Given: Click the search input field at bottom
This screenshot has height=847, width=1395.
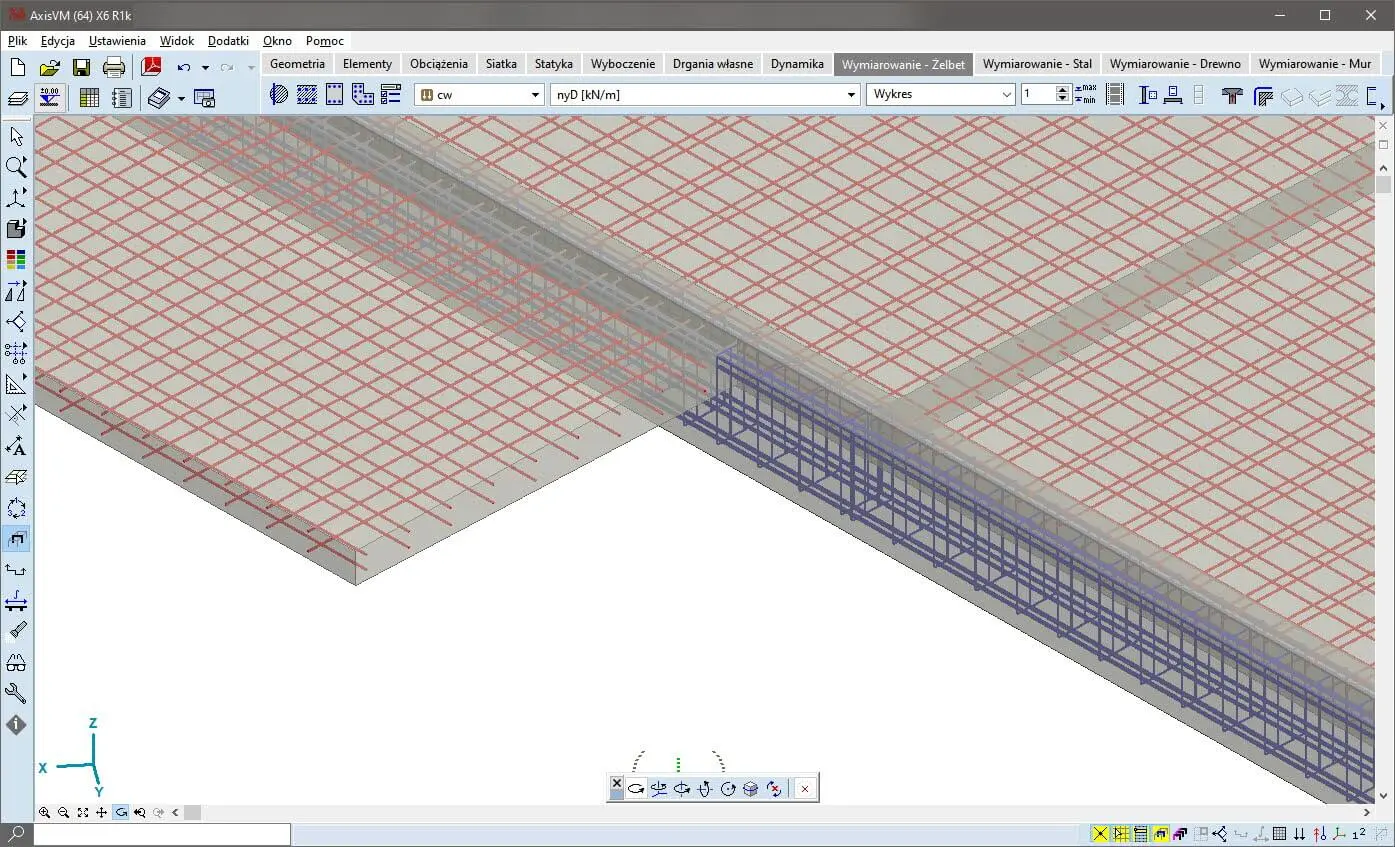Looking at the screenshot, I should point(162,833).
